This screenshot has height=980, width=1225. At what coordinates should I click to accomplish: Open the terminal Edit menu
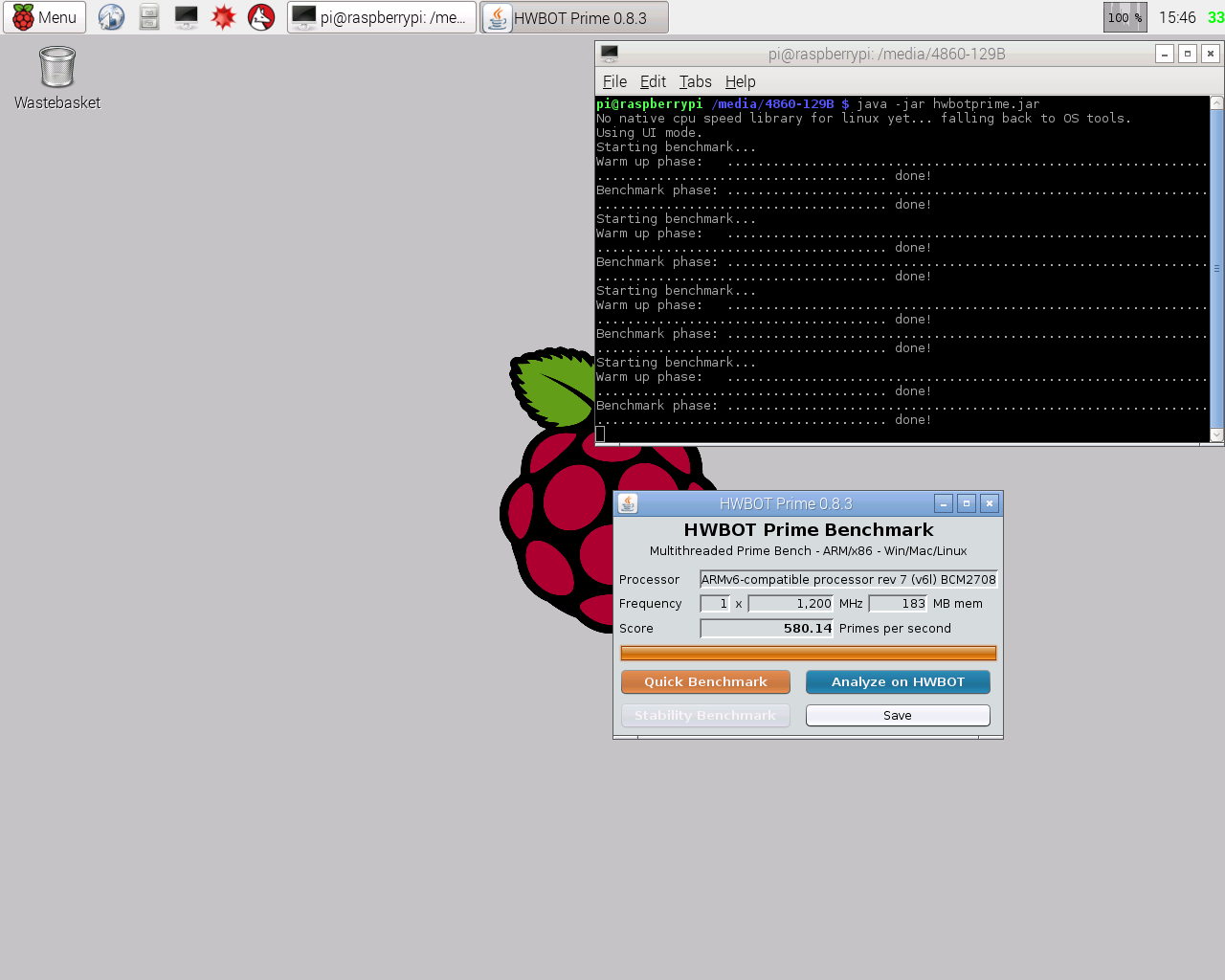[653, 82]
